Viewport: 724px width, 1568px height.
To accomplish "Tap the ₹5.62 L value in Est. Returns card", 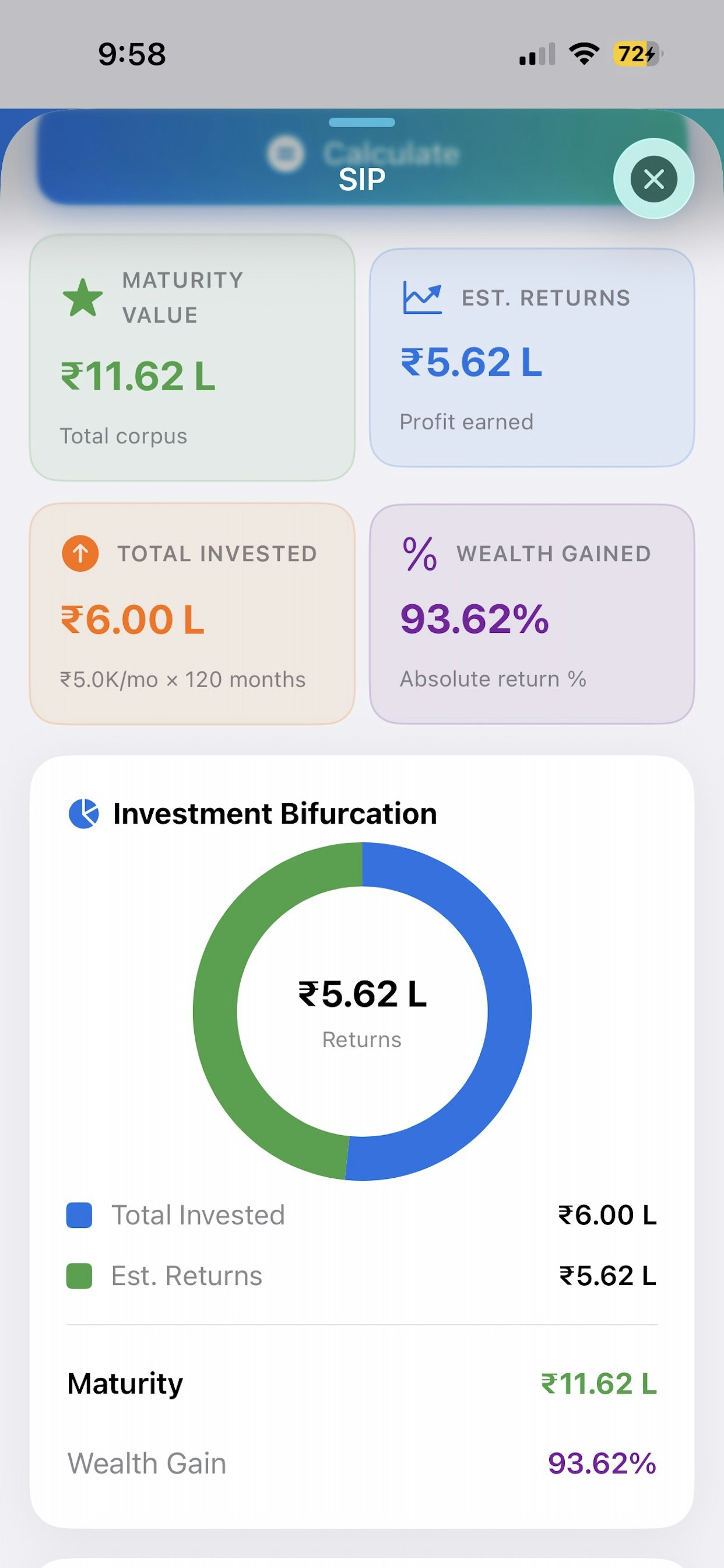I will [x=471, y=362].
